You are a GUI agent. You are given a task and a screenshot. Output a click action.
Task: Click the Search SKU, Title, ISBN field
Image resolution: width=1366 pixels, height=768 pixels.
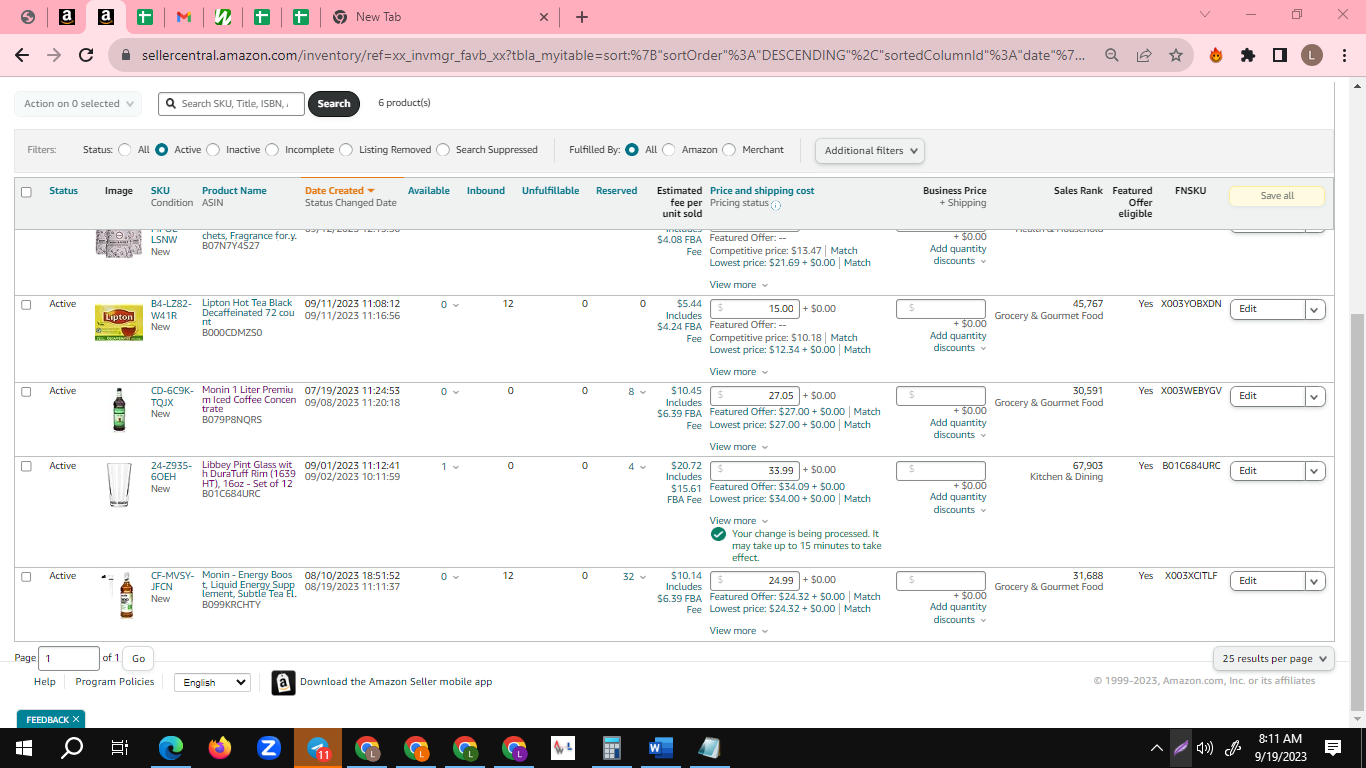[x=231, y=104]
